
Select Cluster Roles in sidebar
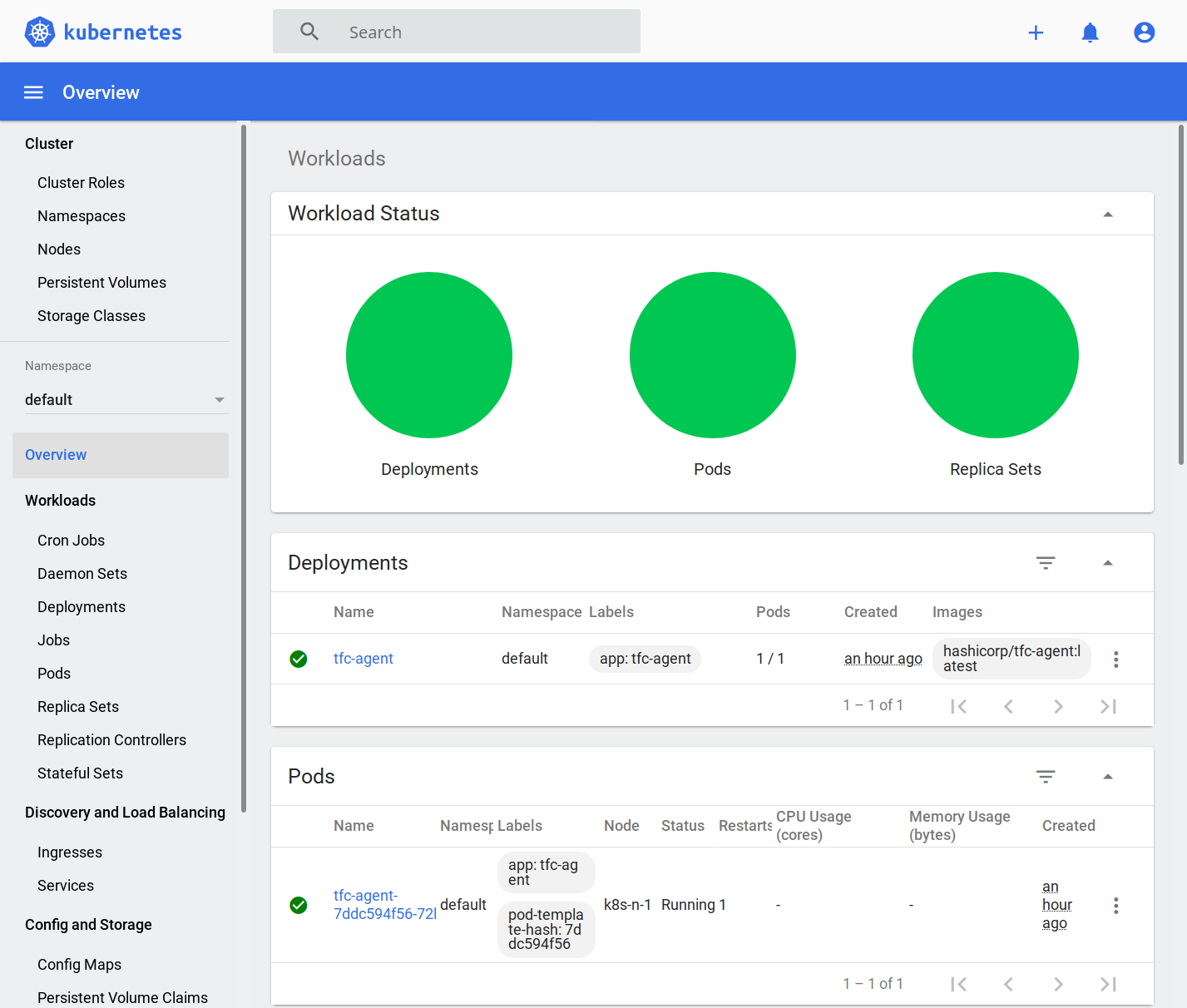81,183
